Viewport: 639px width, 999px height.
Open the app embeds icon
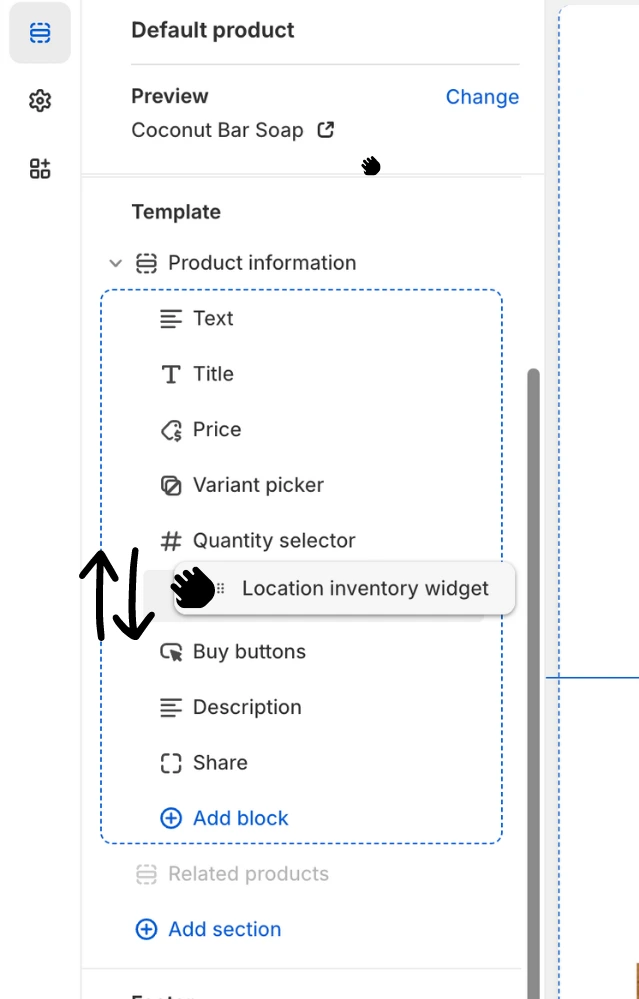pos(40,168)
